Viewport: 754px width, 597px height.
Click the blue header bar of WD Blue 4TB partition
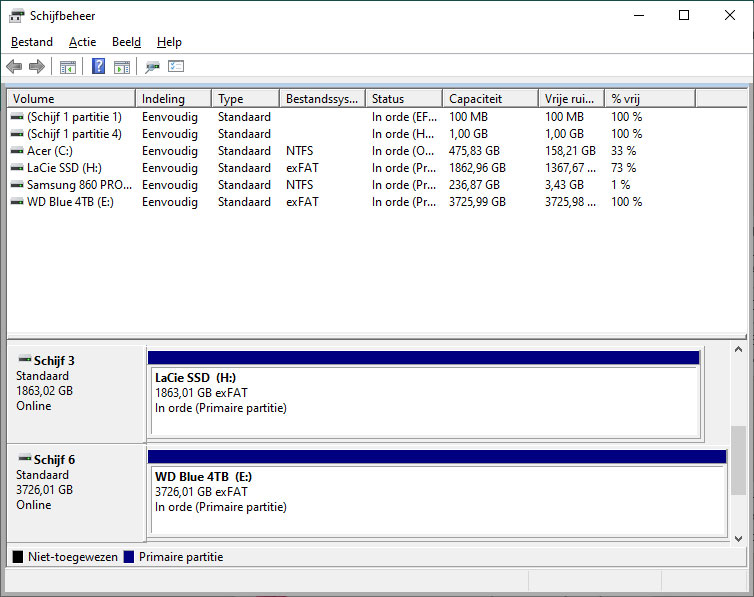437,457
